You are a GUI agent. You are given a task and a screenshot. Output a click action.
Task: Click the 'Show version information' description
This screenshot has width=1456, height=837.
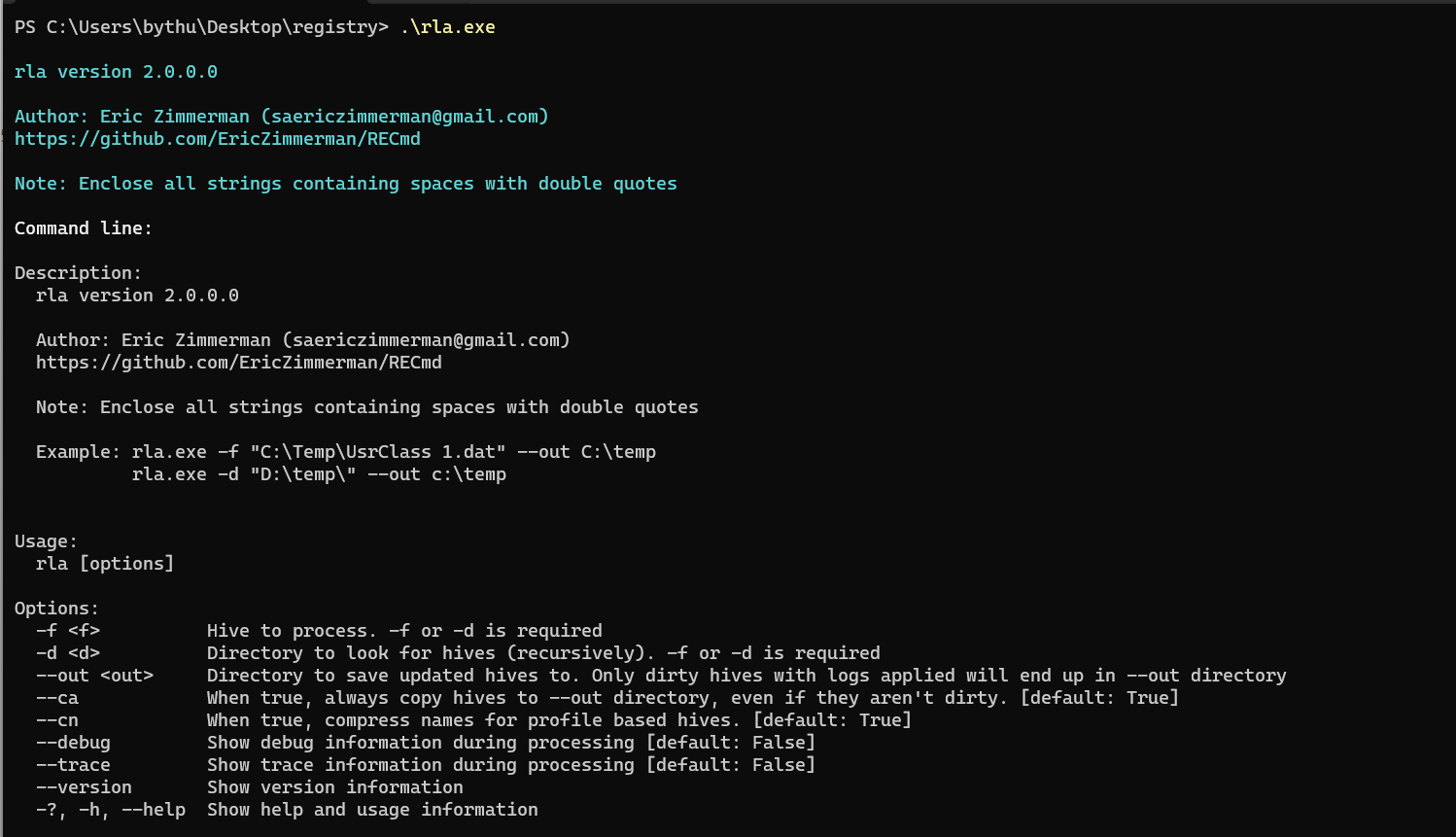(x=335, y=787)
